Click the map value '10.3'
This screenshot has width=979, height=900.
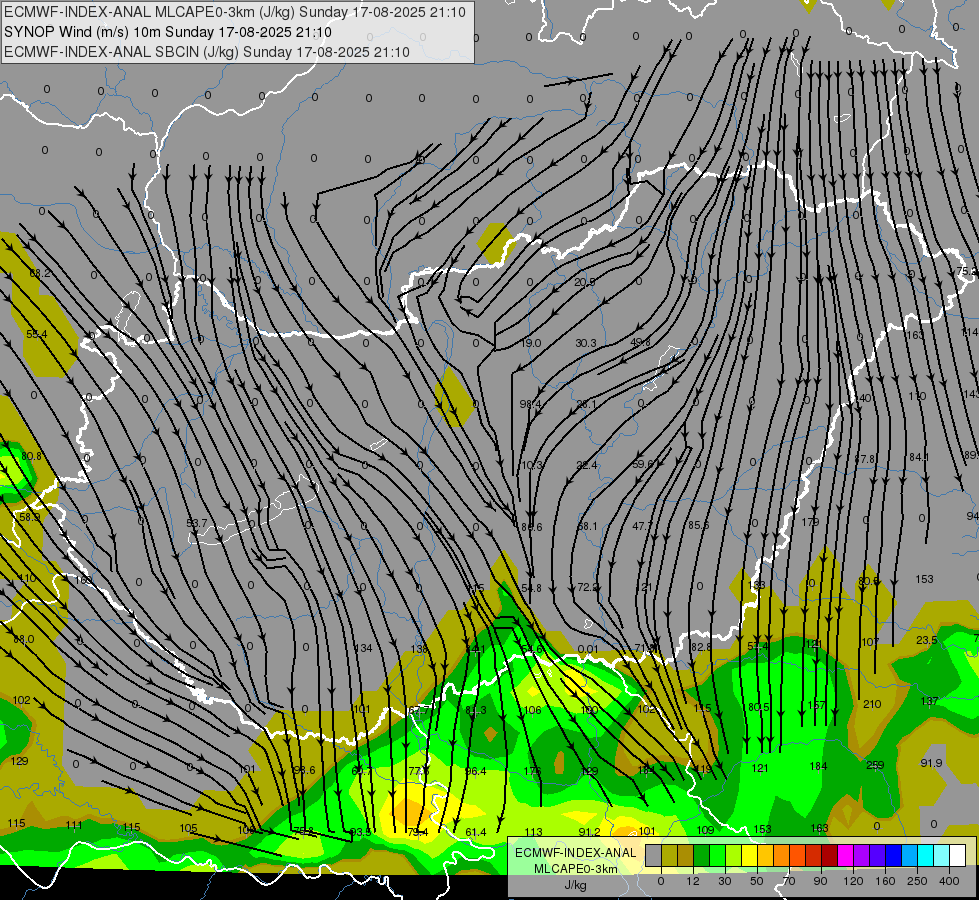pyautogui.click(x=532, y=465)
